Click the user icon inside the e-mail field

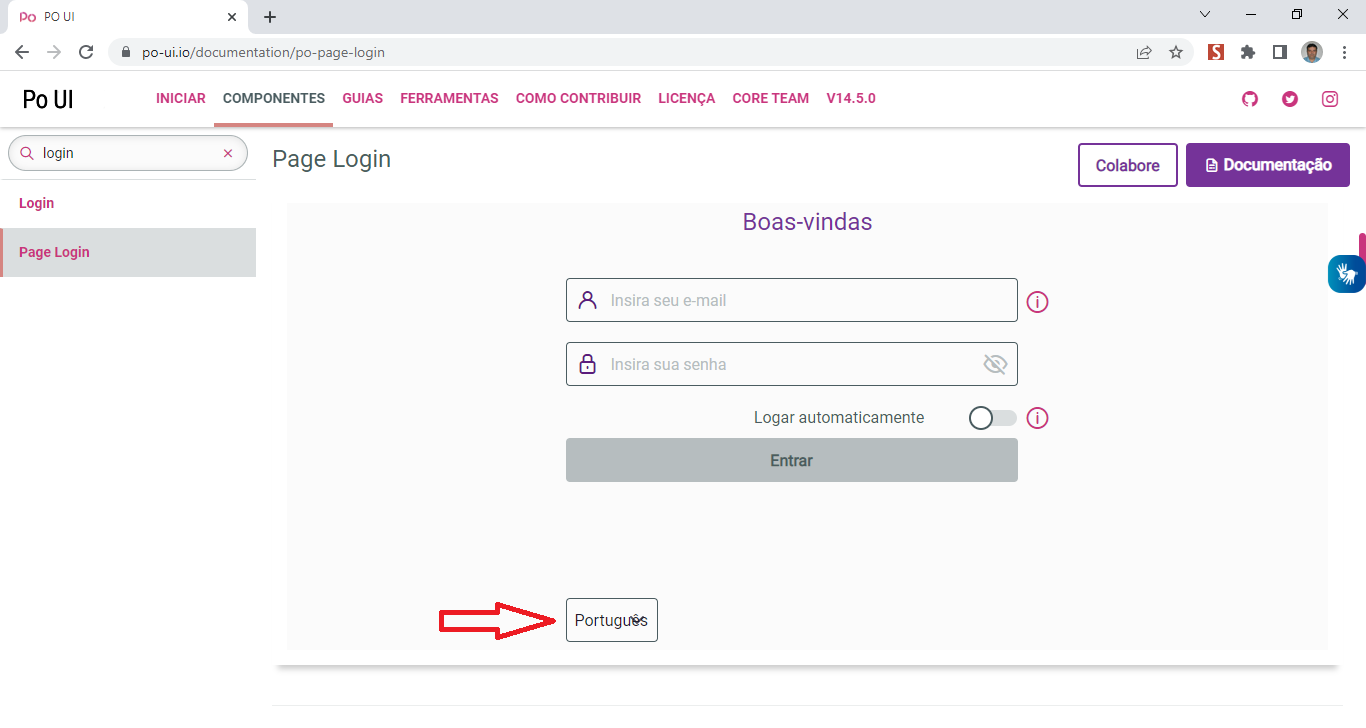click(x=586, y=299)
